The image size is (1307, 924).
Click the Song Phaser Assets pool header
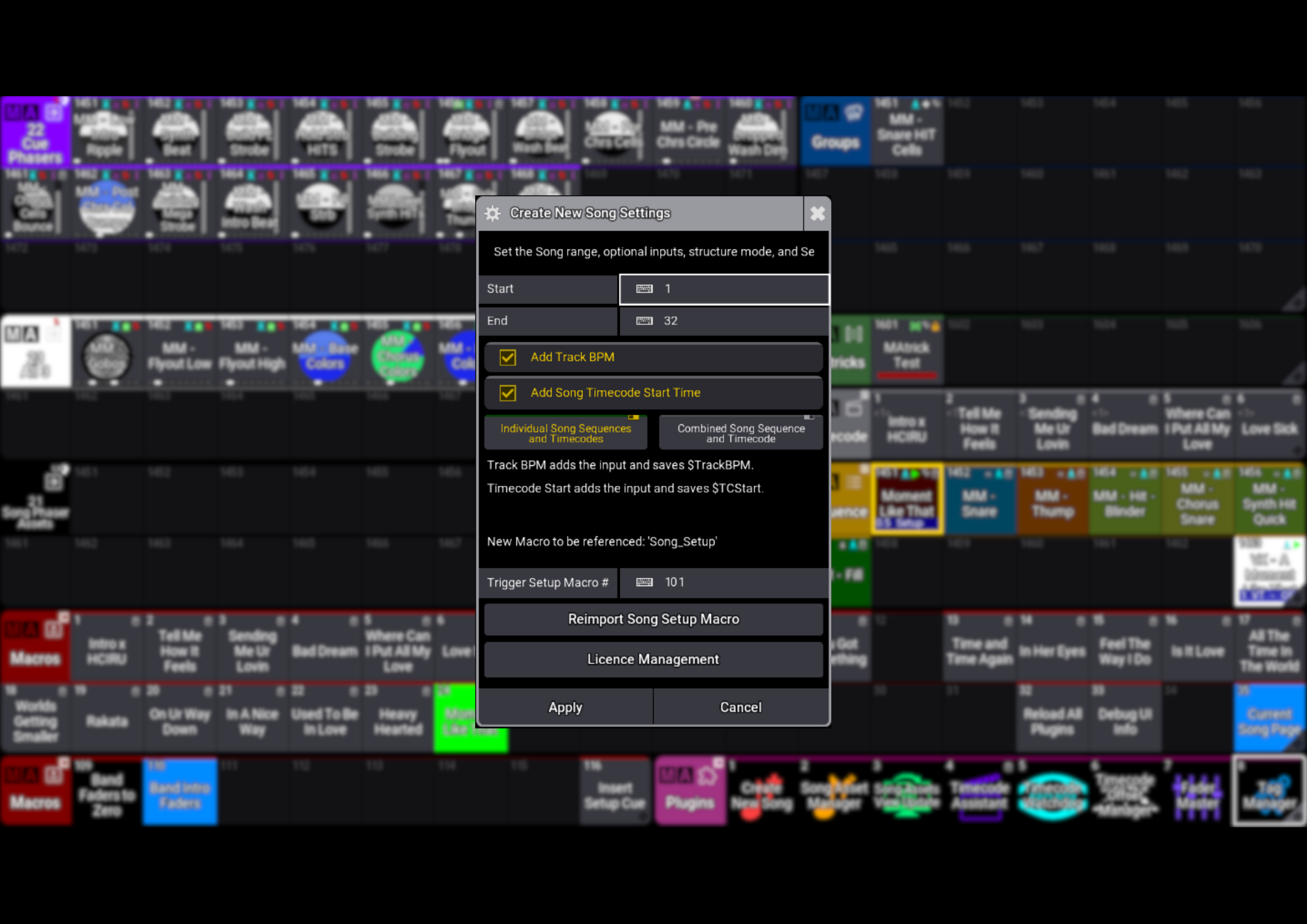(35, 499)
